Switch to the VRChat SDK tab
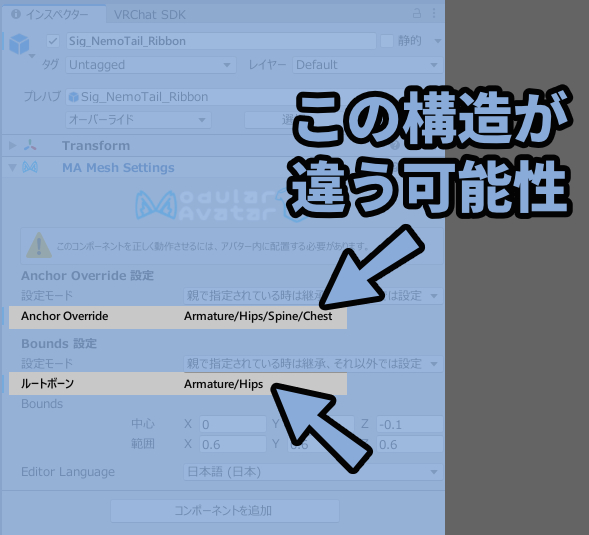Screen dimensions: 589x535 (150, 15)
